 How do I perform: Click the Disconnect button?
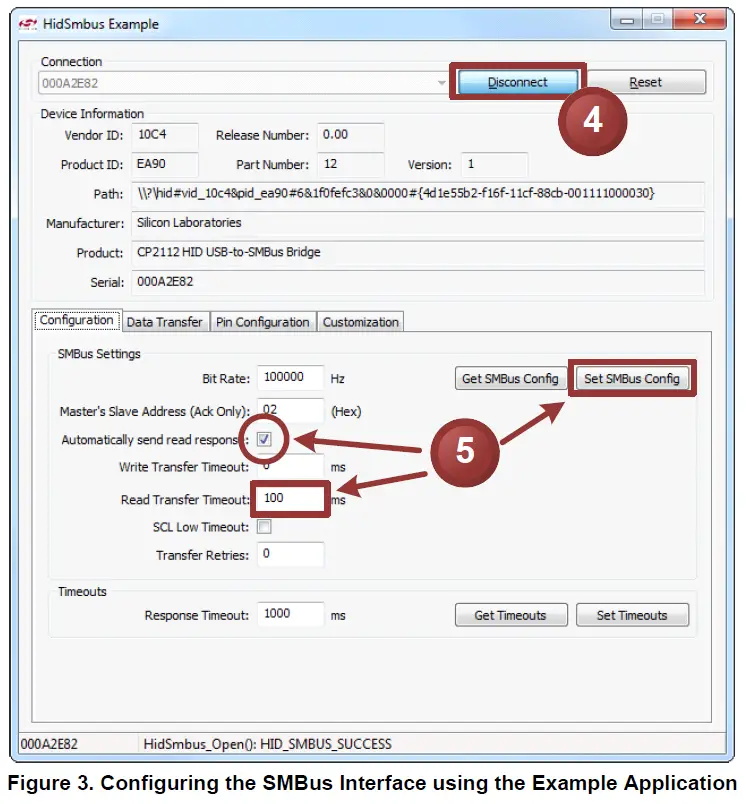click(x=517, y=82)
